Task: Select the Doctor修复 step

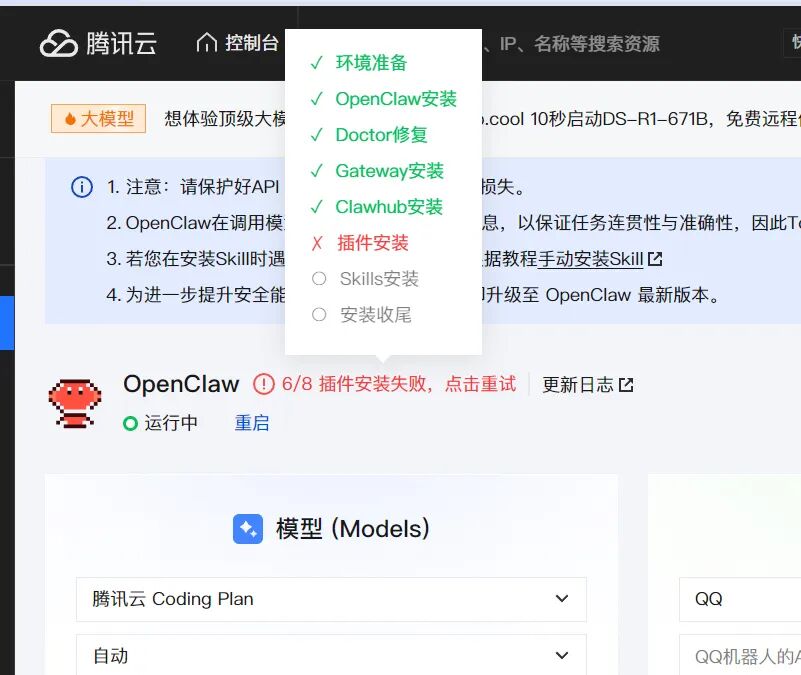Action: [381, 135]
